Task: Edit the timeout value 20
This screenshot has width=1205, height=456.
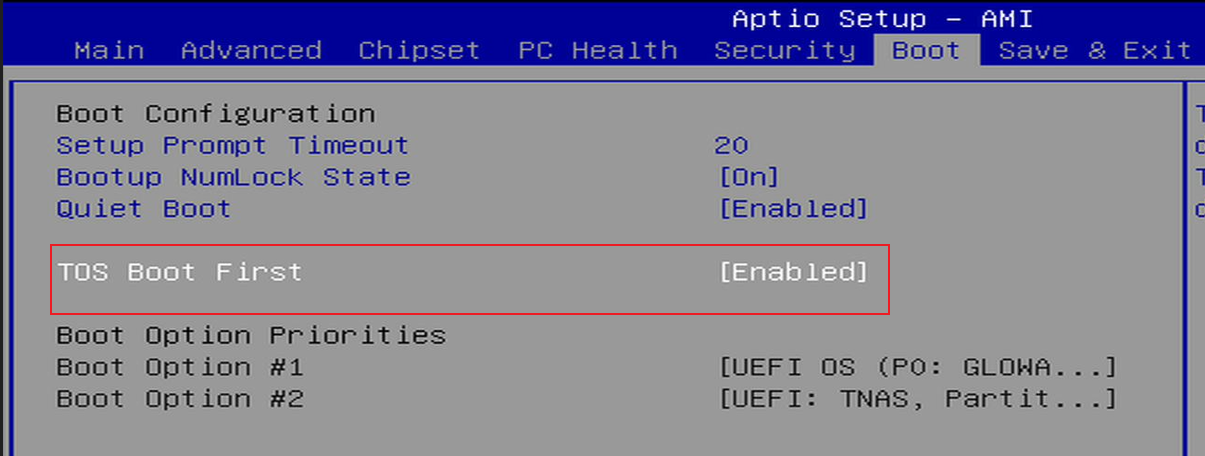Action: 731,145
